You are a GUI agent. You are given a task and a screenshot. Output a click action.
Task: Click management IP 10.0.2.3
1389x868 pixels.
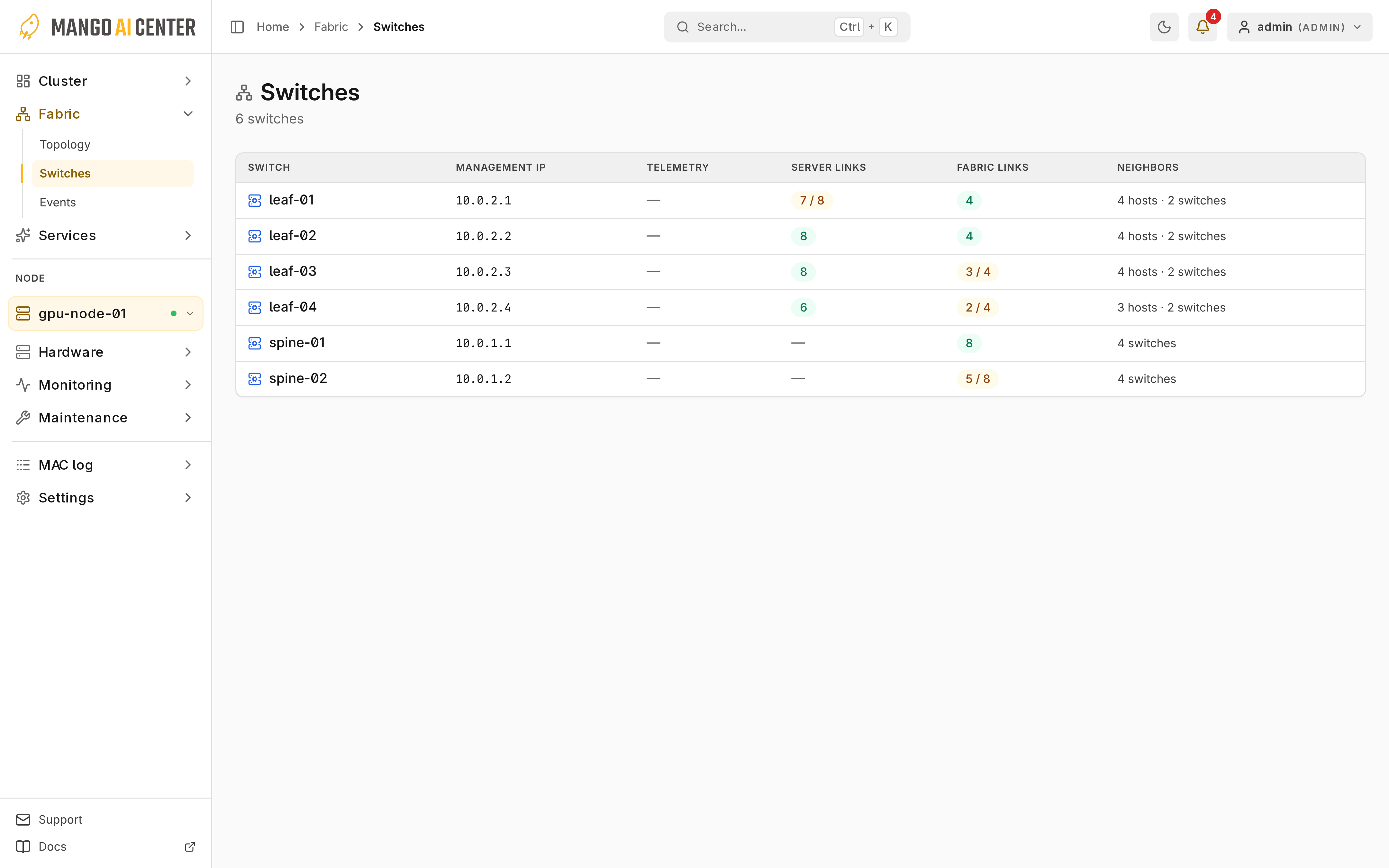(483, 272)
